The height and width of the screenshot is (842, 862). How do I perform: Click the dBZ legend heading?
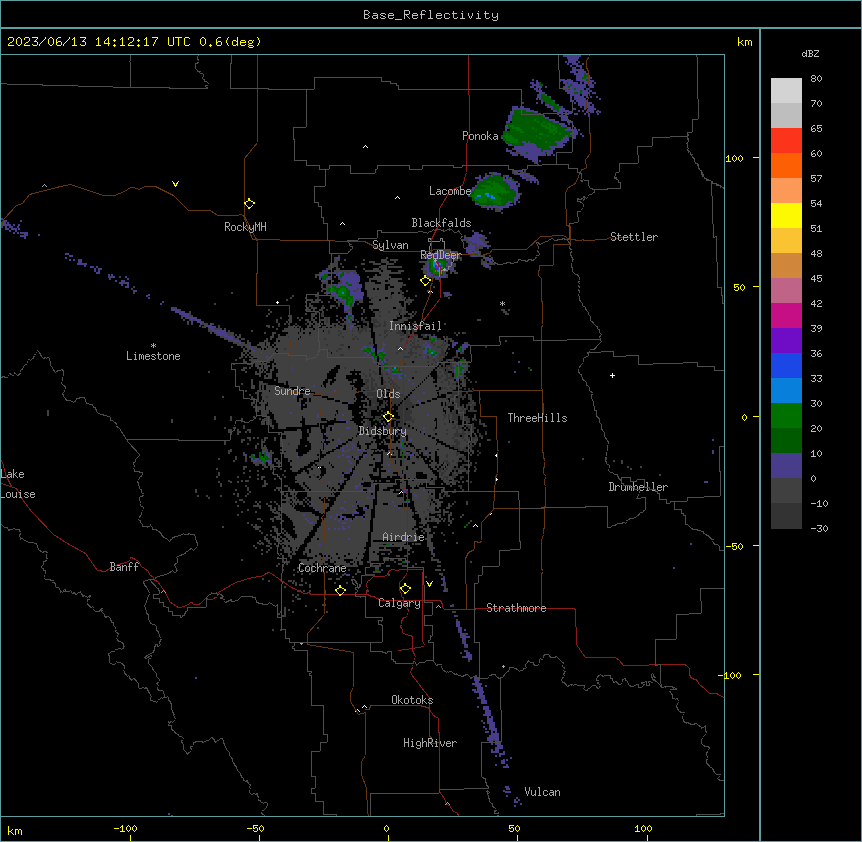[x=810, y=53]
